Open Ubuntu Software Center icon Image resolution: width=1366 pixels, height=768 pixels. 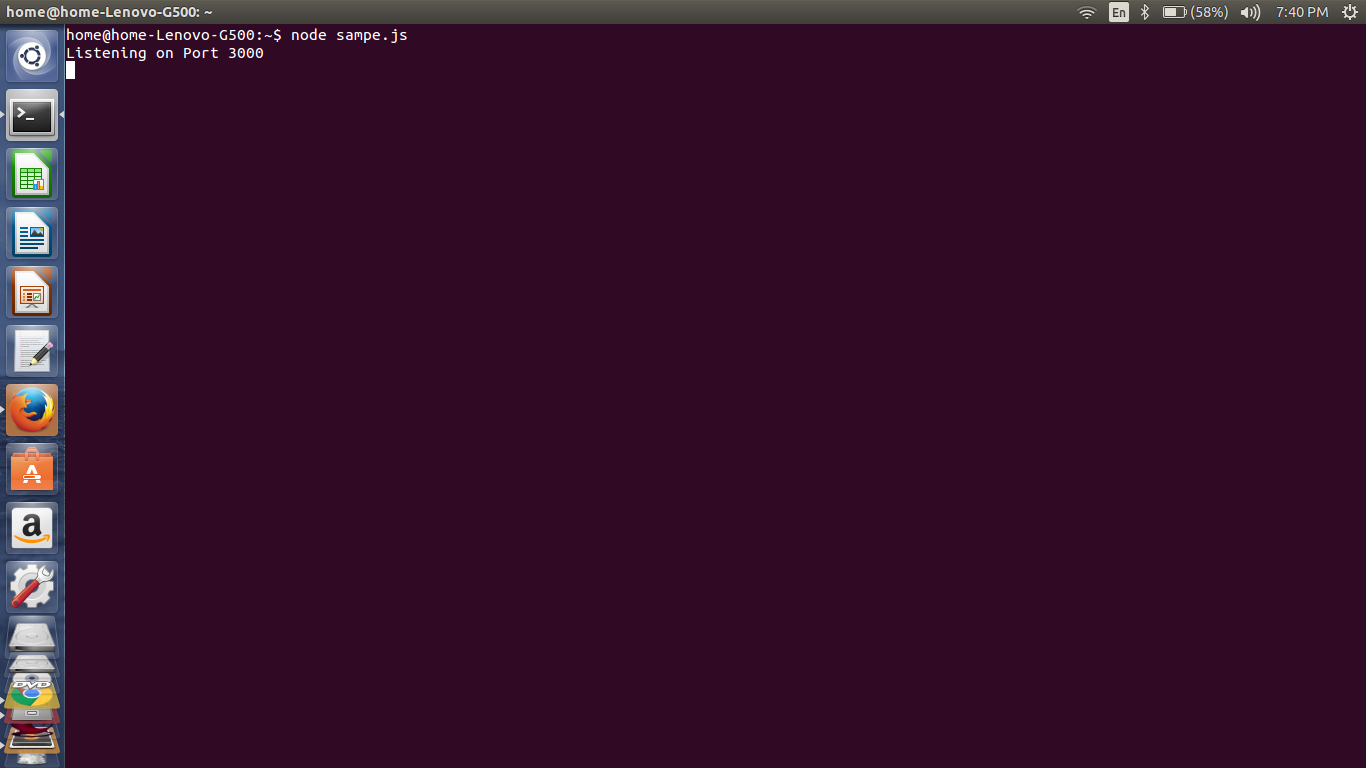pos(32,469)
